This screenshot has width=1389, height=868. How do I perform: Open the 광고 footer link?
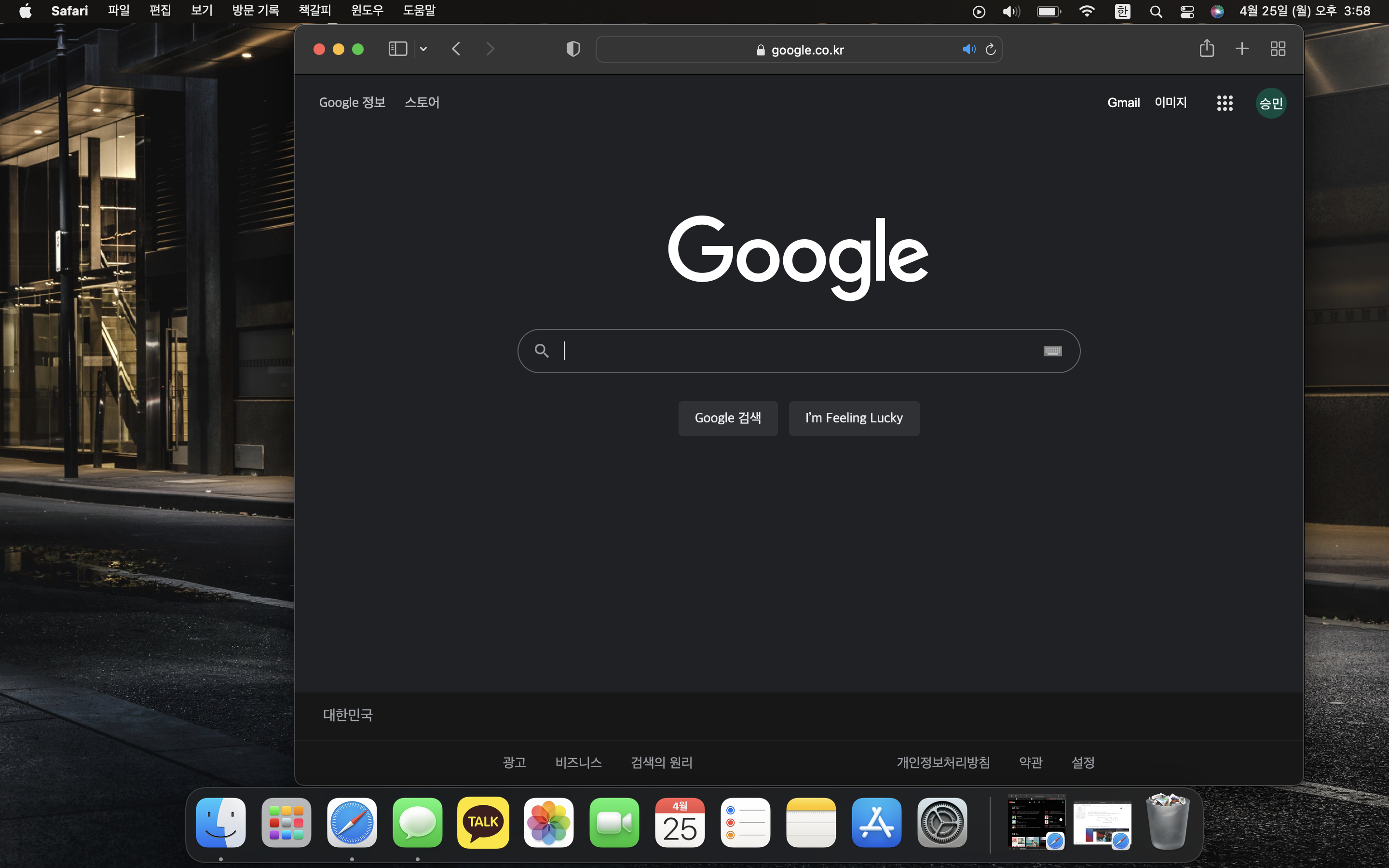click(x=514, y=762)
